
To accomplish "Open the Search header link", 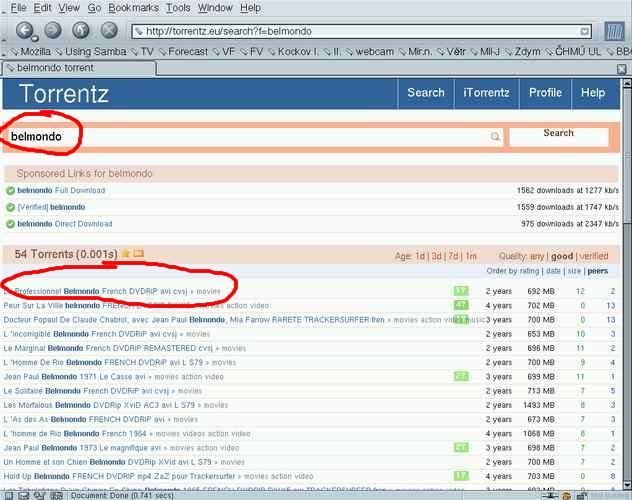I will (x=426, y=93).
